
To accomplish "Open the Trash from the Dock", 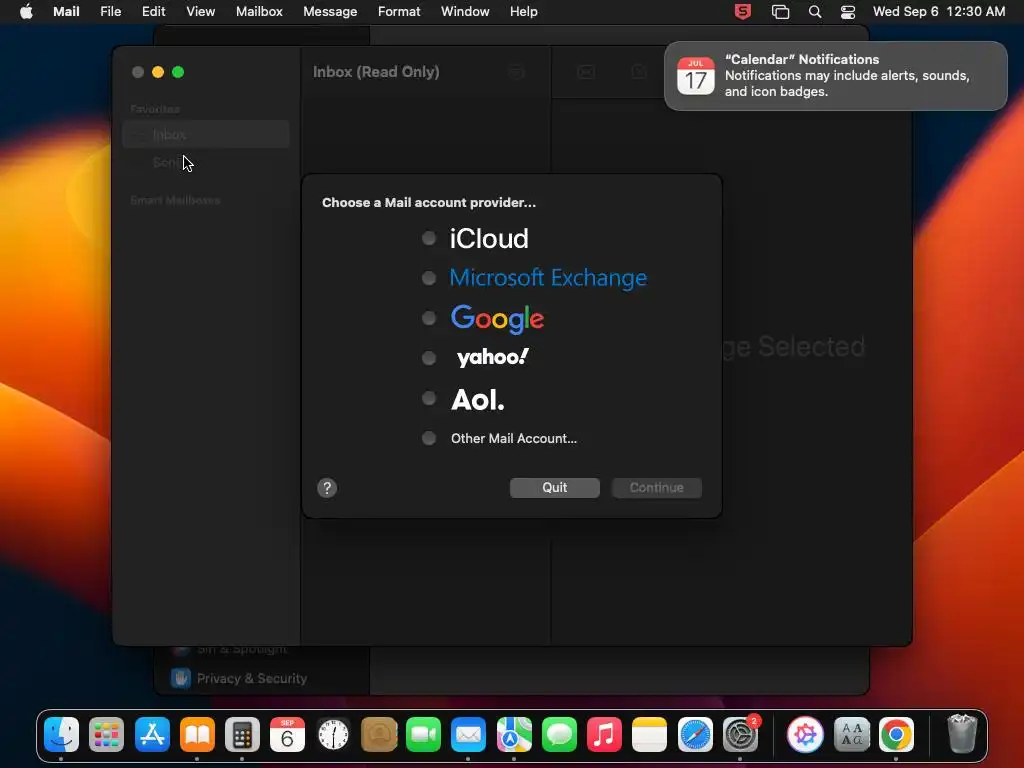I will click(962, 734).
